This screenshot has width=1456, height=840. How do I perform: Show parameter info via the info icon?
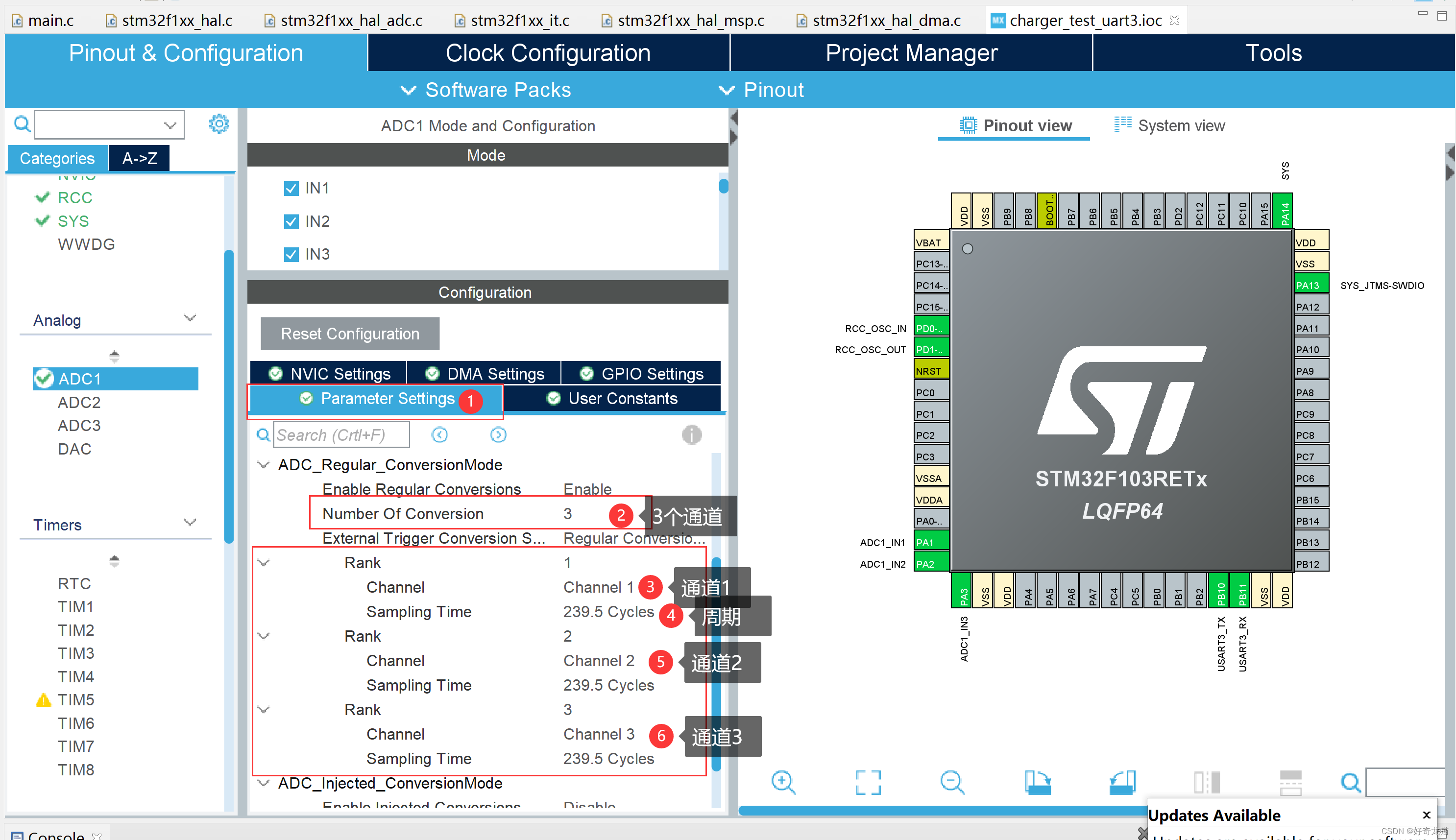(x=692, y=434)
